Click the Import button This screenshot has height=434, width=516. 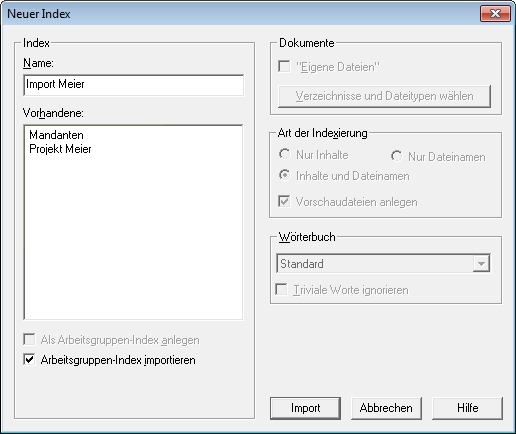click(x=305, y=408)
